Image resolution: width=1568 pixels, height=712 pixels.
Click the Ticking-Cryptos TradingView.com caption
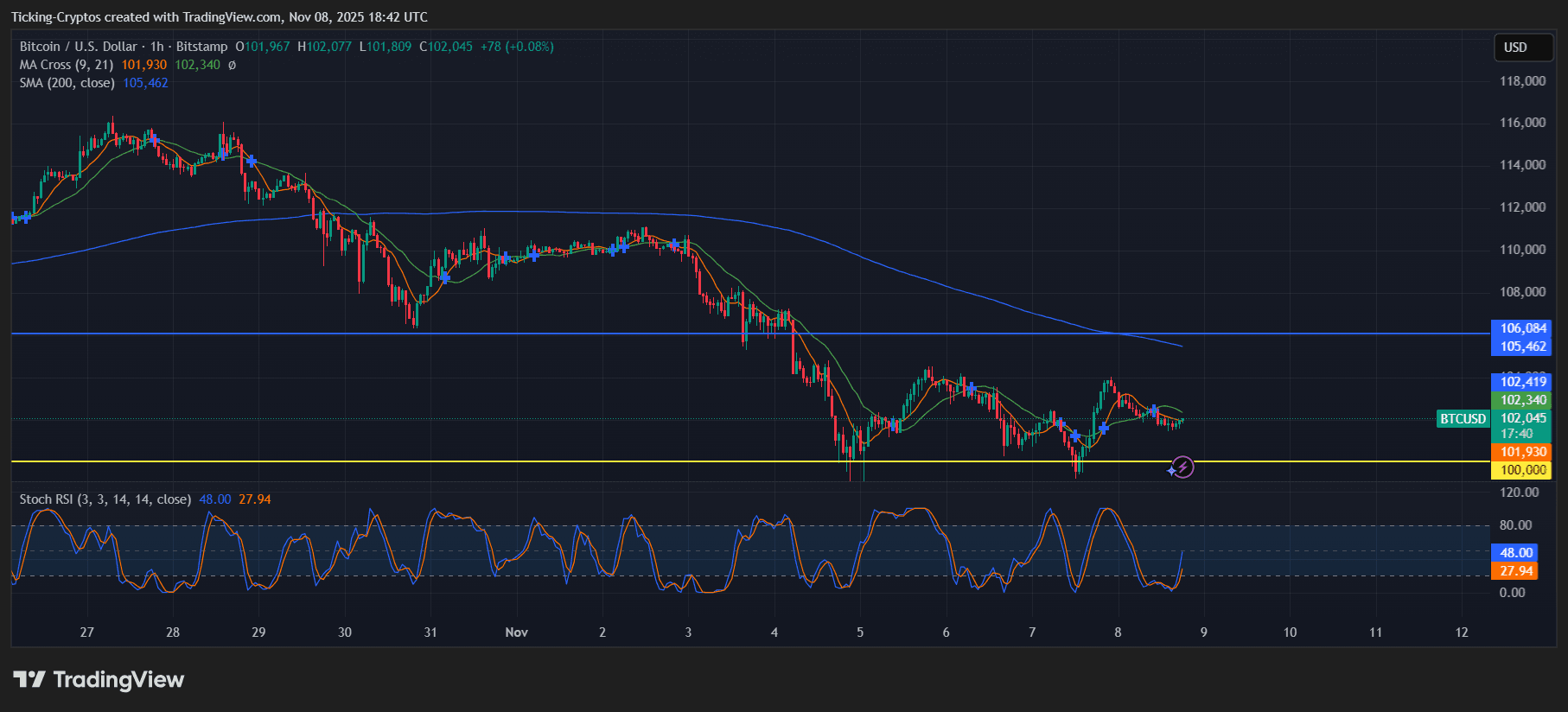[220, 17]
